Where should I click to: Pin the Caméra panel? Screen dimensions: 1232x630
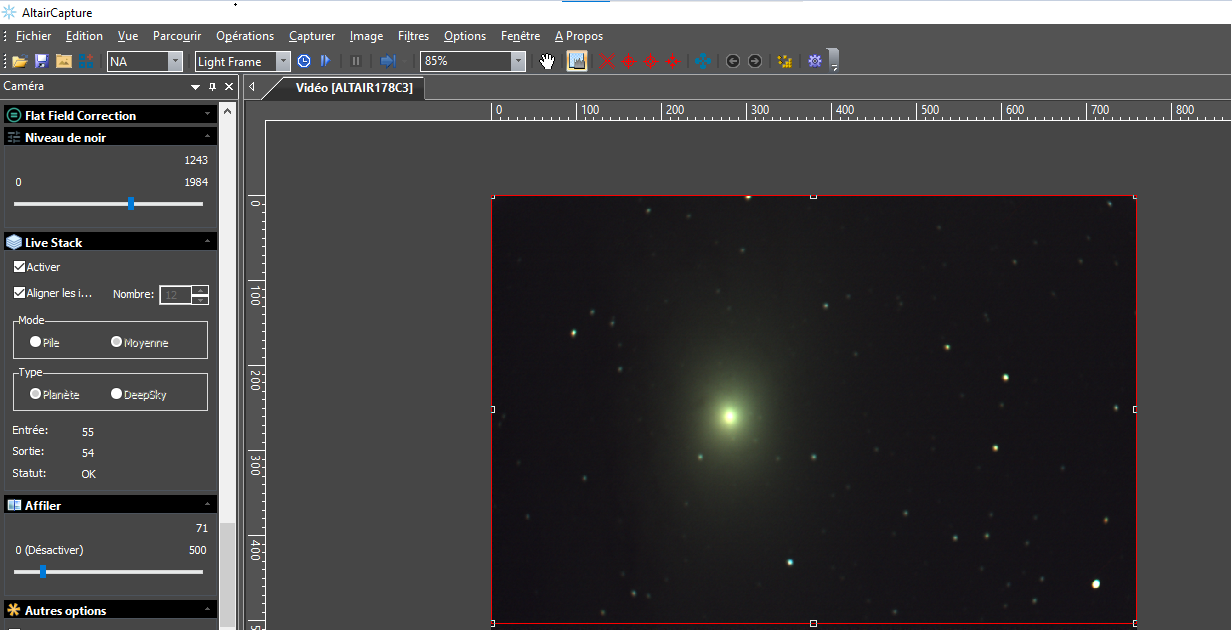tap(212, 87)
